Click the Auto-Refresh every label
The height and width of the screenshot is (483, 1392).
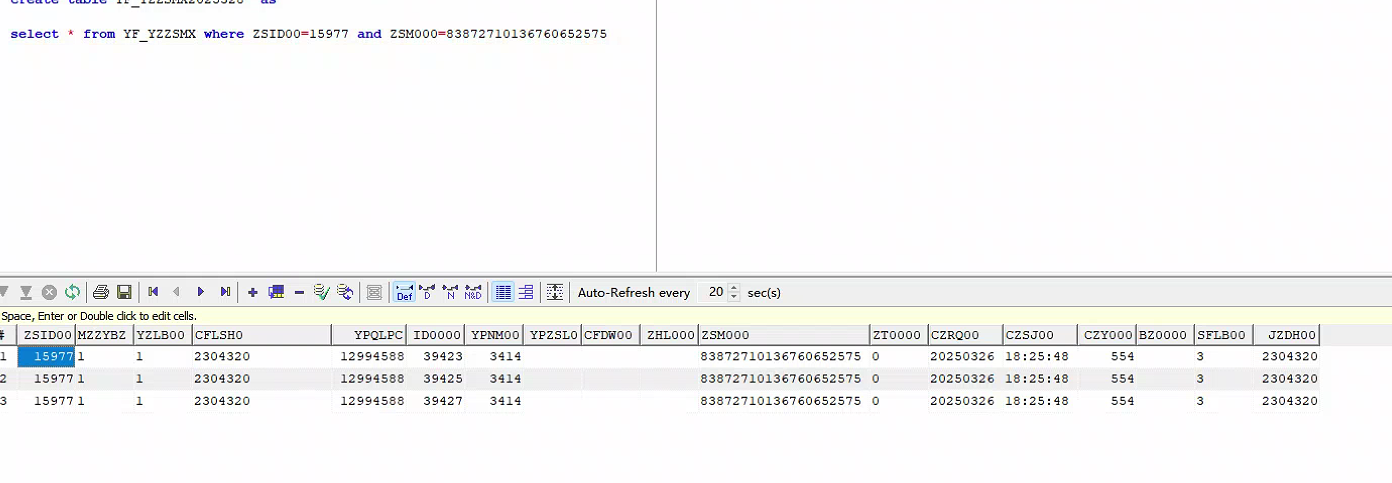click(x=634, y=293)
